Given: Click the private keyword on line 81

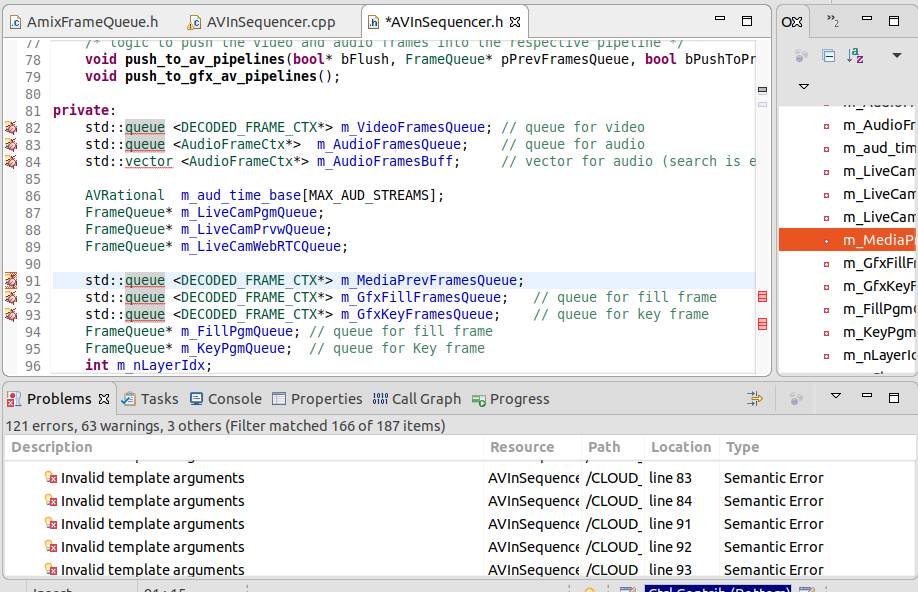Looking at the screenshot, I should [x=81, y=111].
